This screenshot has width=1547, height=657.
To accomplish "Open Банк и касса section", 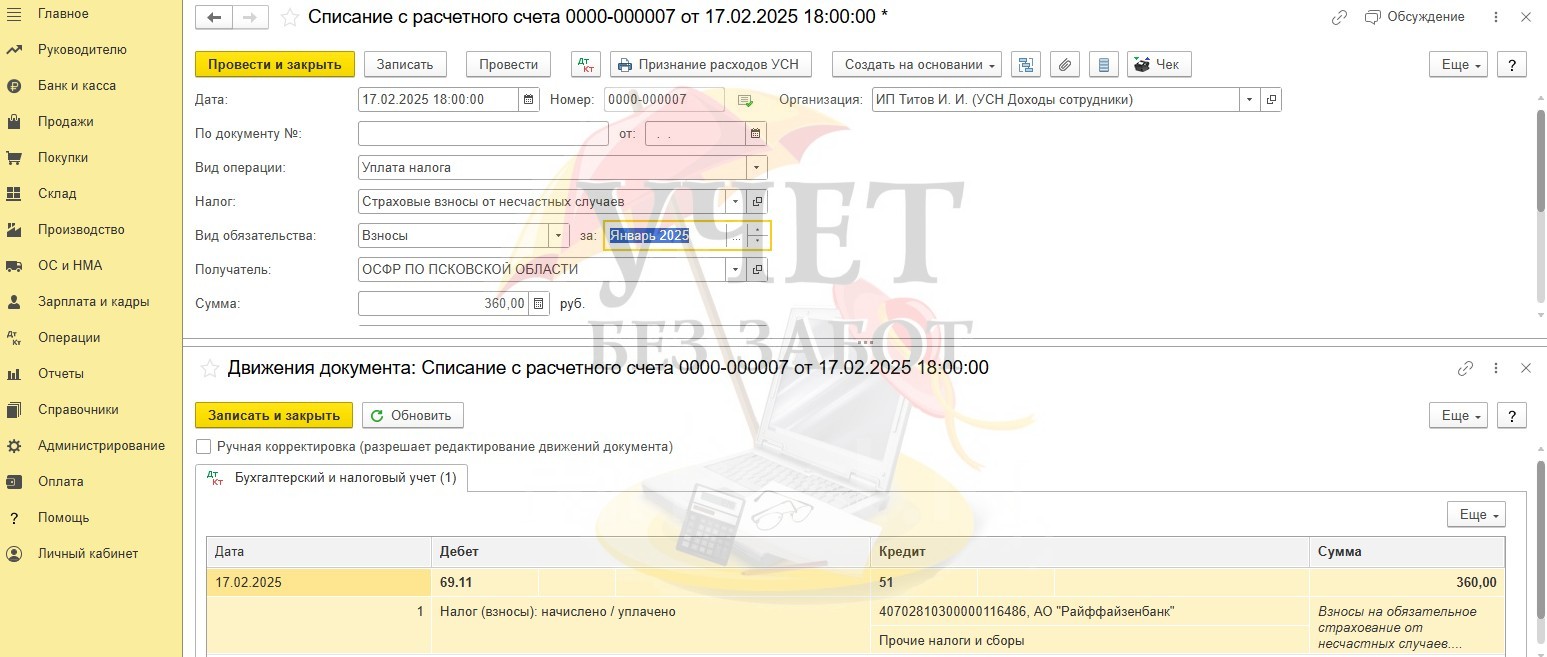I will [x=77, y=86].
